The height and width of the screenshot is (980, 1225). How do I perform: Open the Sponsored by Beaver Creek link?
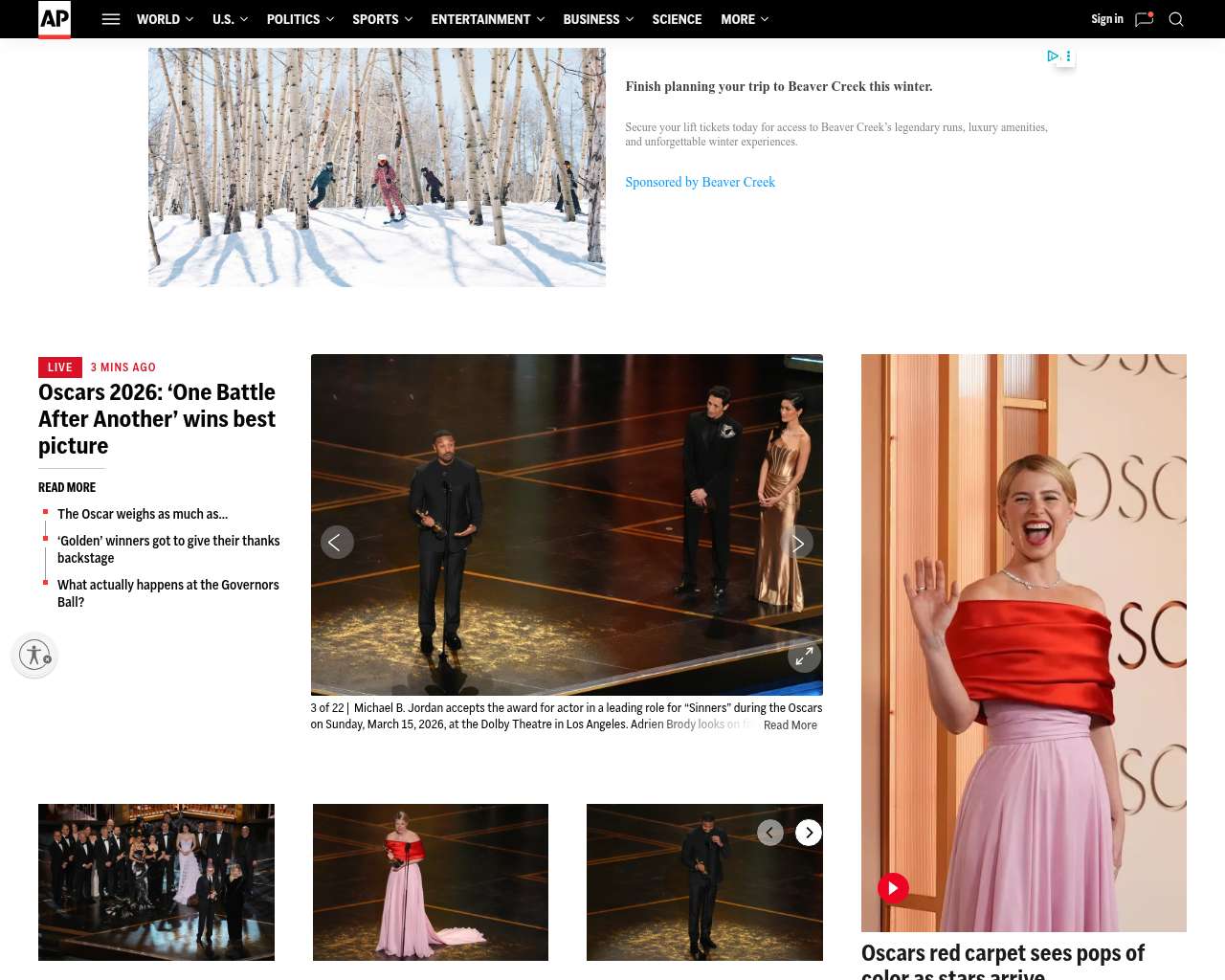pyautogui.click(x=700, y=182)
